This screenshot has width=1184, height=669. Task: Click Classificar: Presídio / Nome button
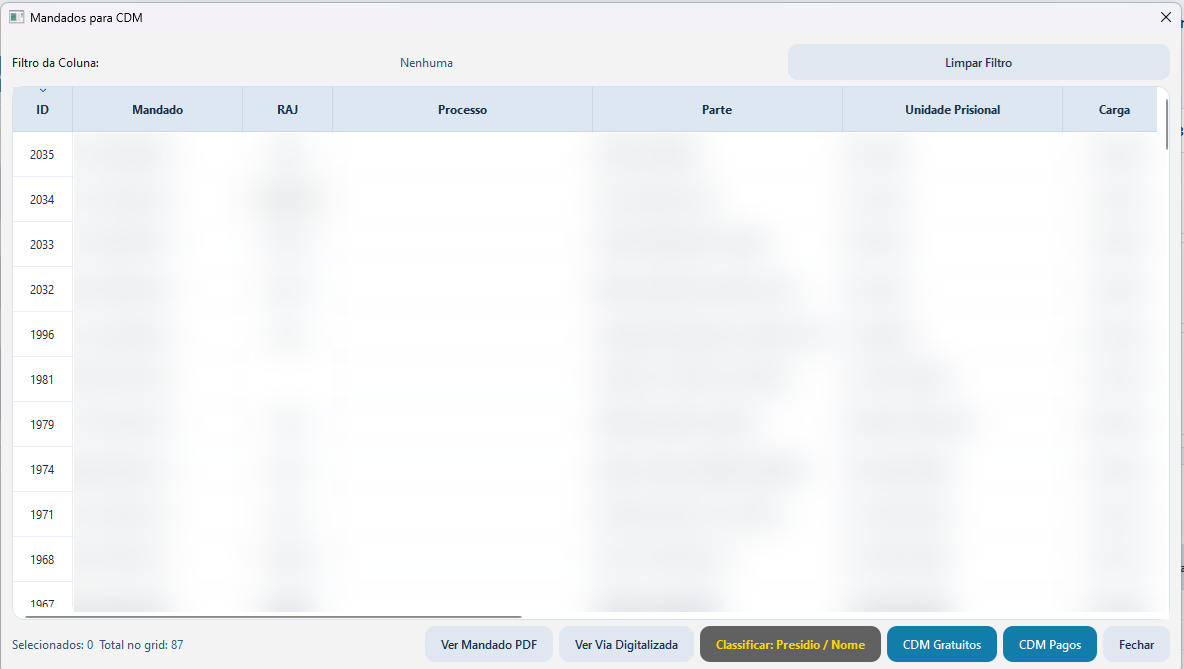[x=790, y=644]
